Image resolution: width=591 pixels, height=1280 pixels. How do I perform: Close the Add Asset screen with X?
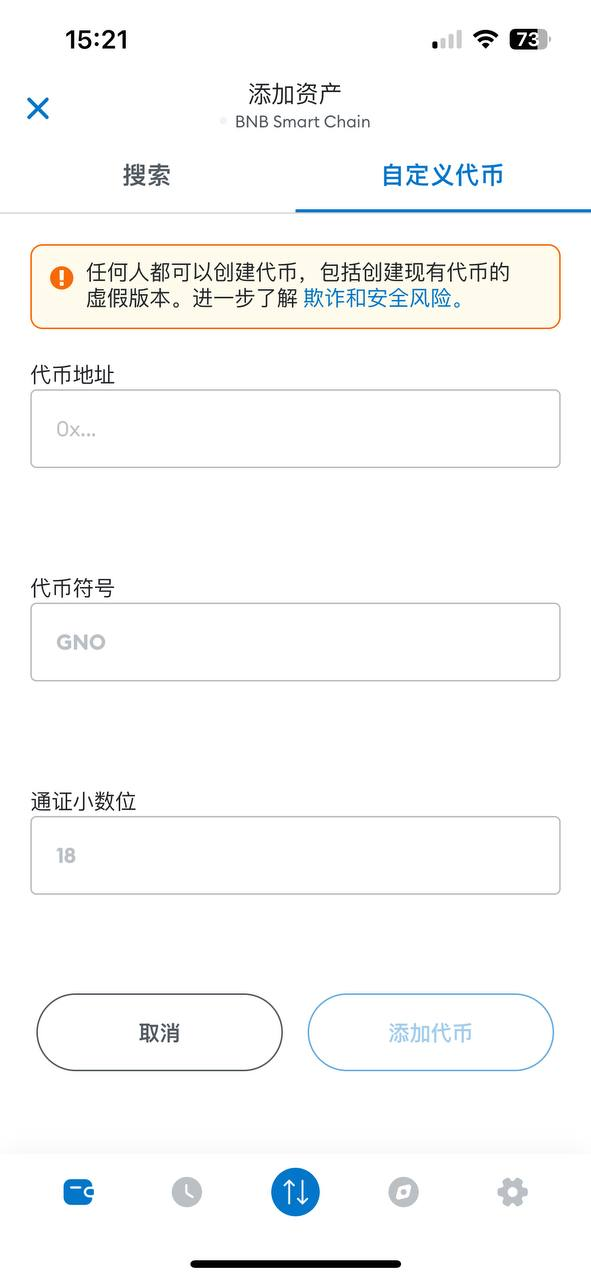(38, 108)
